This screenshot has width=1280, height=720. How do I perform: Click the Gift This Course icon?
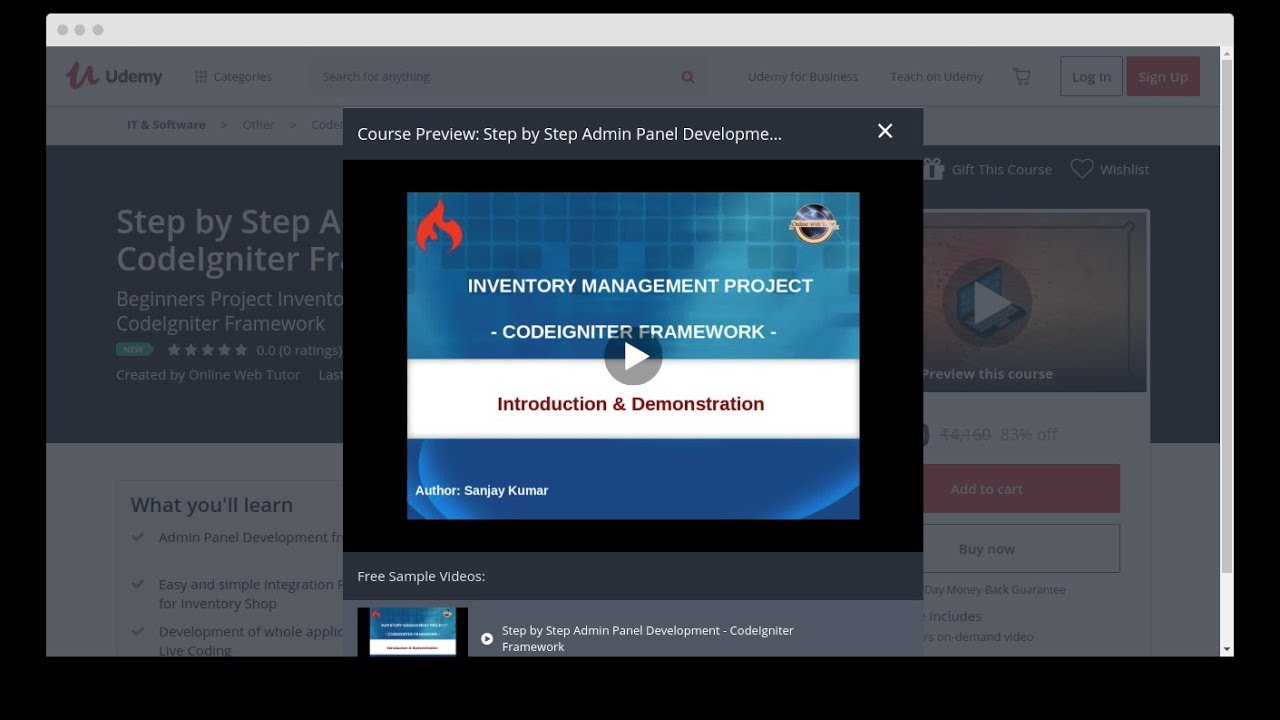click(934, 168)
